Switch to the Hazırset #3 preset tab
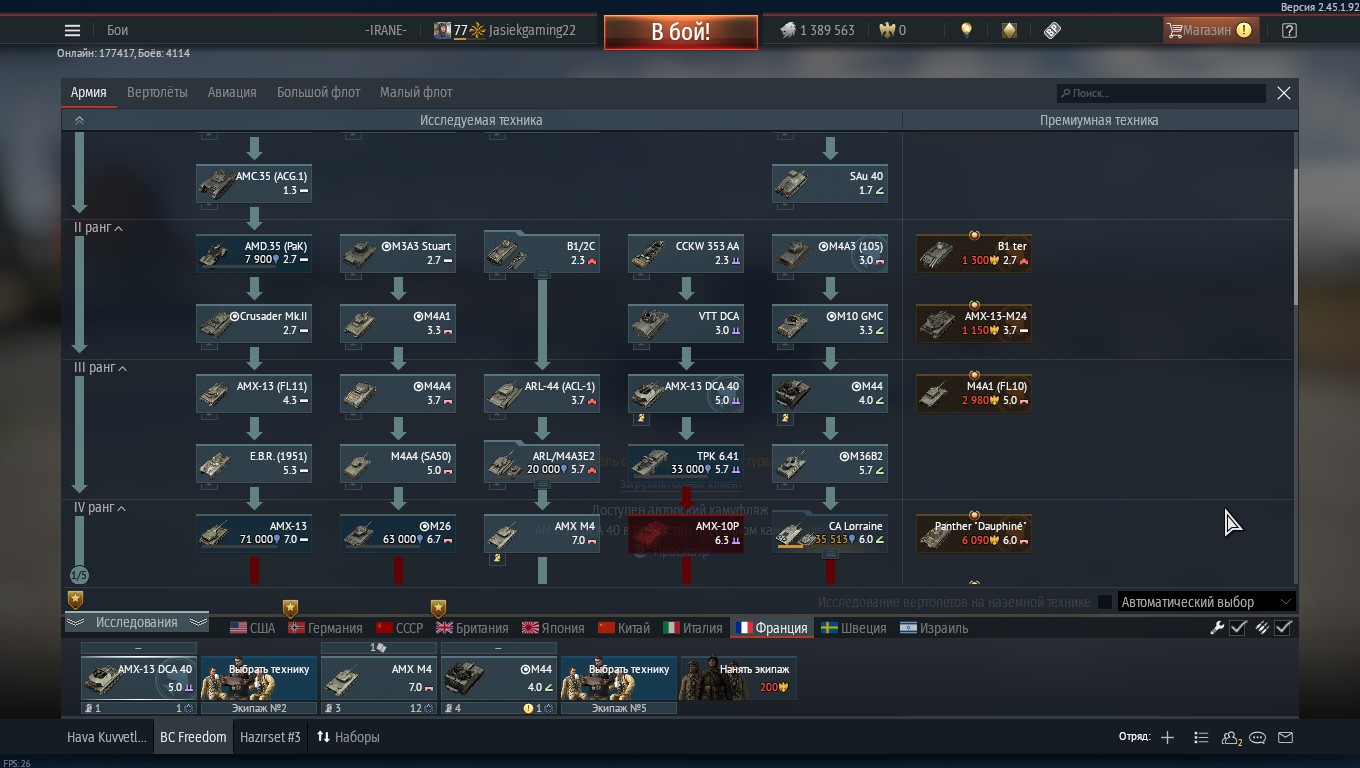 [x=270, y=737]
